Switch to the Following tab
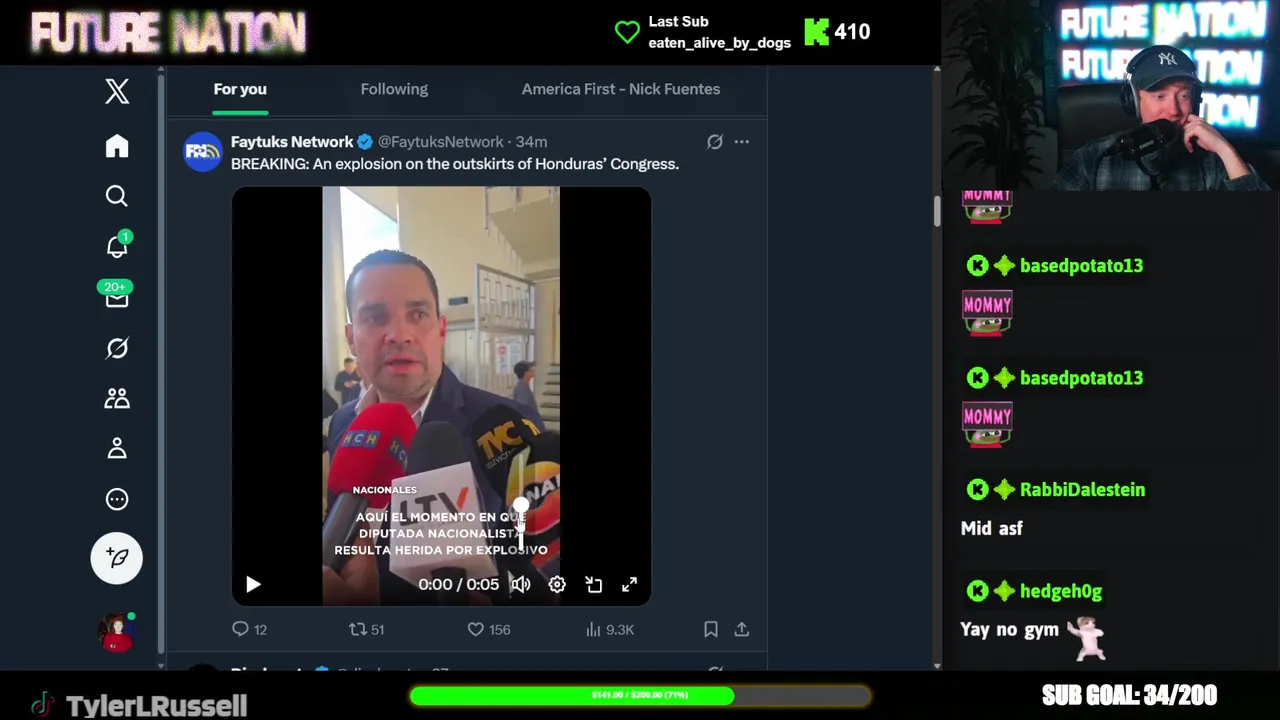The height and width of the screenshot is (720, 1280). click(394, 89)
